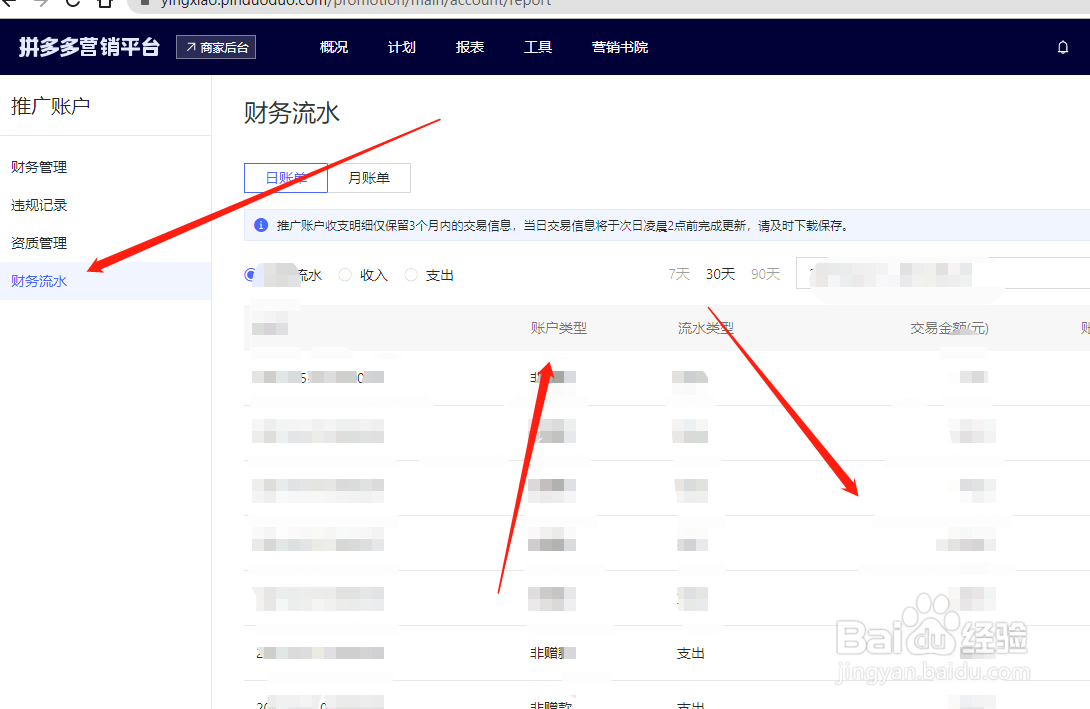The image size is (1090, 709).
Task: Open the 计划 menu item
Action: point(402,47)
